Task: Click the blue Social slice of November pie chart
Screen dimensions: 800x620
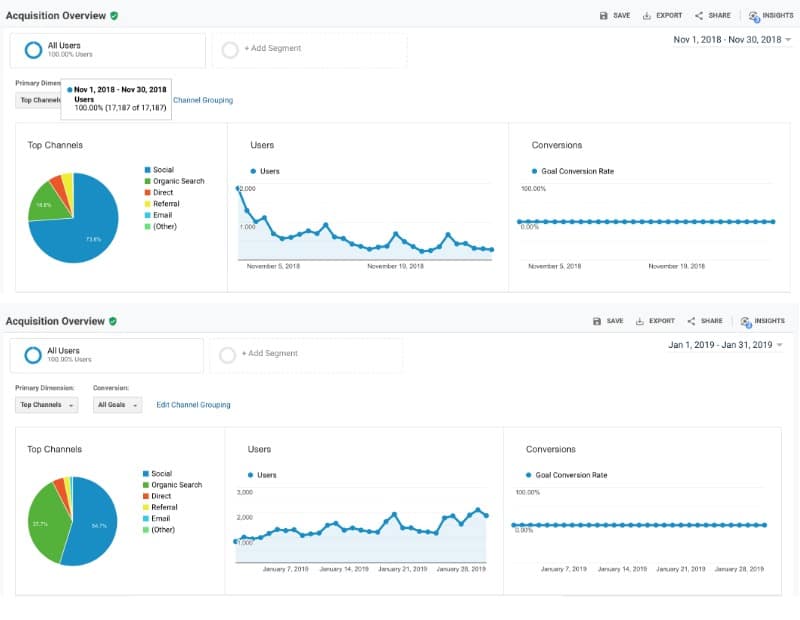Action: 89,230
